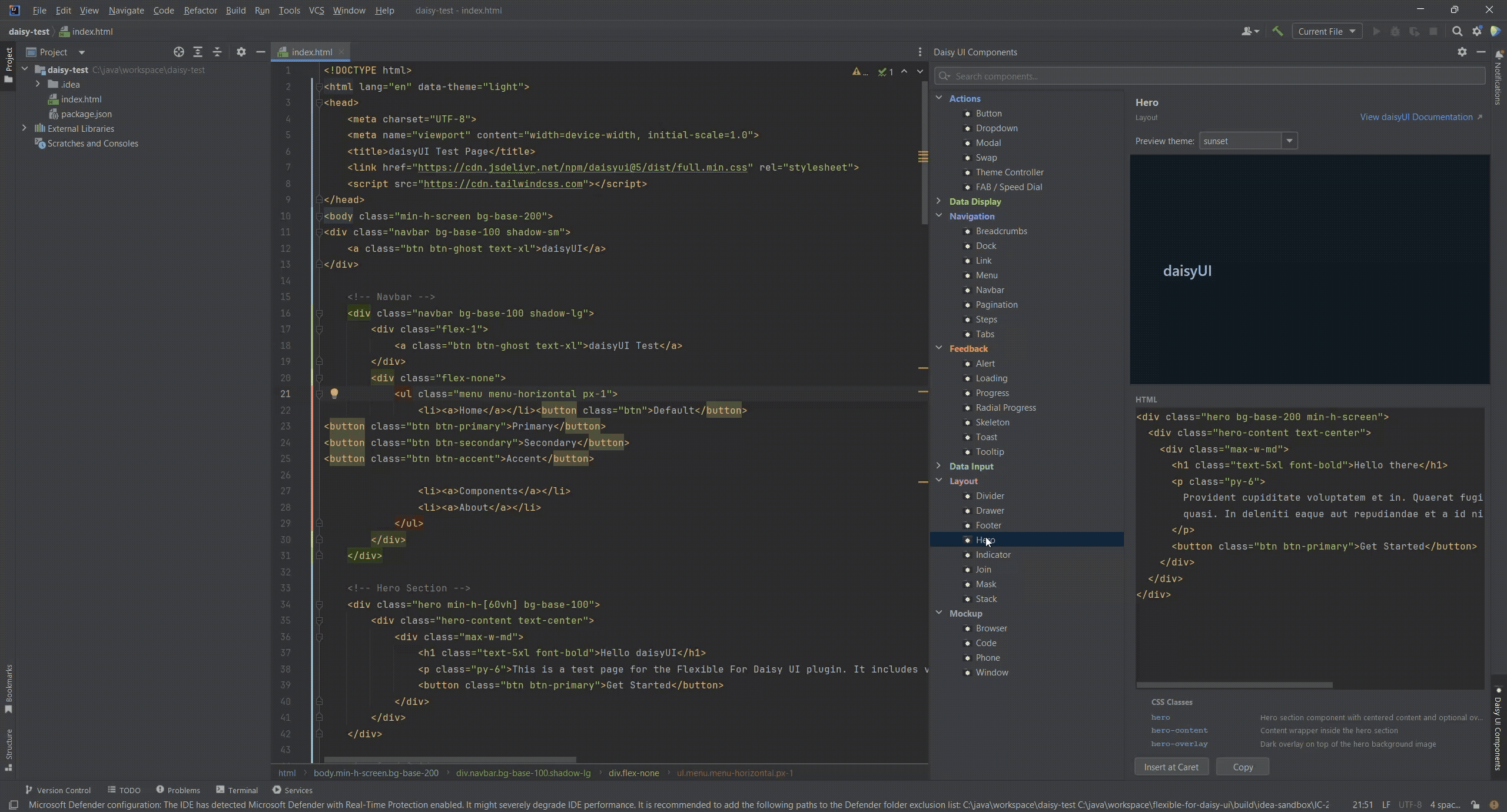Open the Refactor menu

click(200, 10)
